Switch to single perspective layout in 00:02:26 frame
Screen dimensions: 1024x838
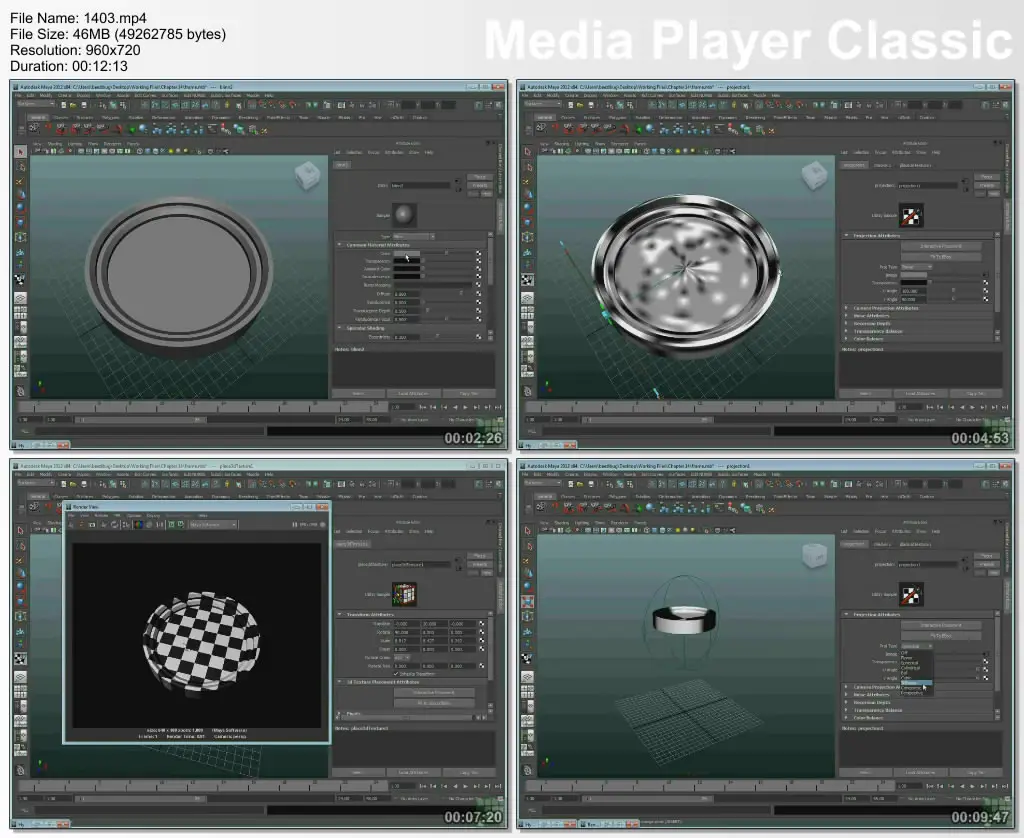tap(20, 298)
